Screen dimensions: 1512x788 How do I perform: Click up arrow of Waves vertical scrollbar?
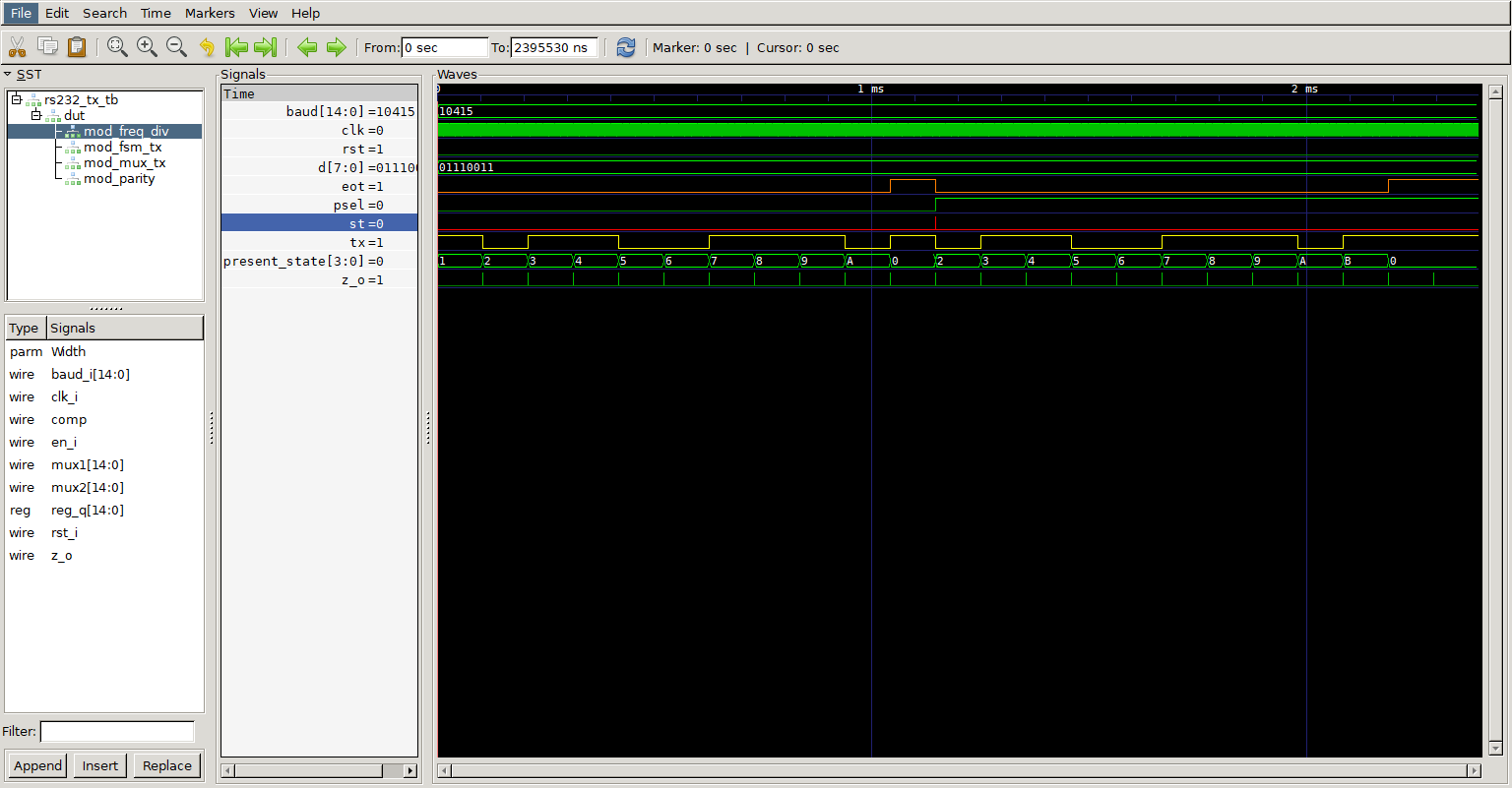[x=1495, y=91]
